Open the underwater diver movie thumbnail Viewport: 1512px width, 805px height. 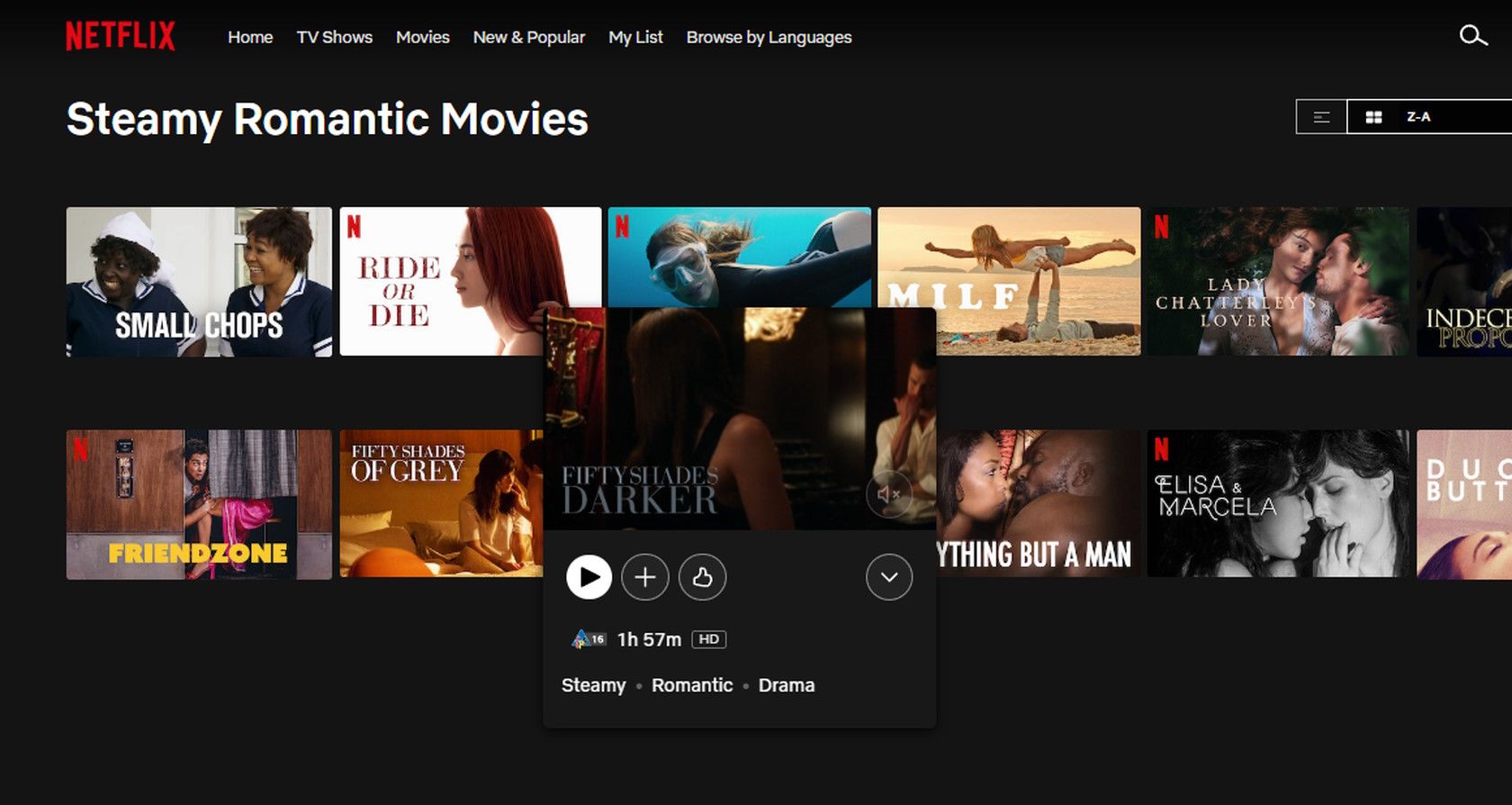pos(740,258)
